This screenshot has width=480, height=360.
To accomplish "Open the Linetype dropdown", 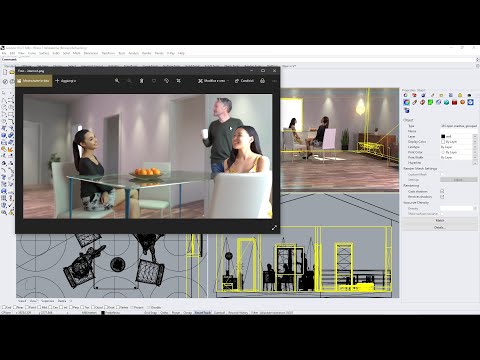I will coord(475,147).
